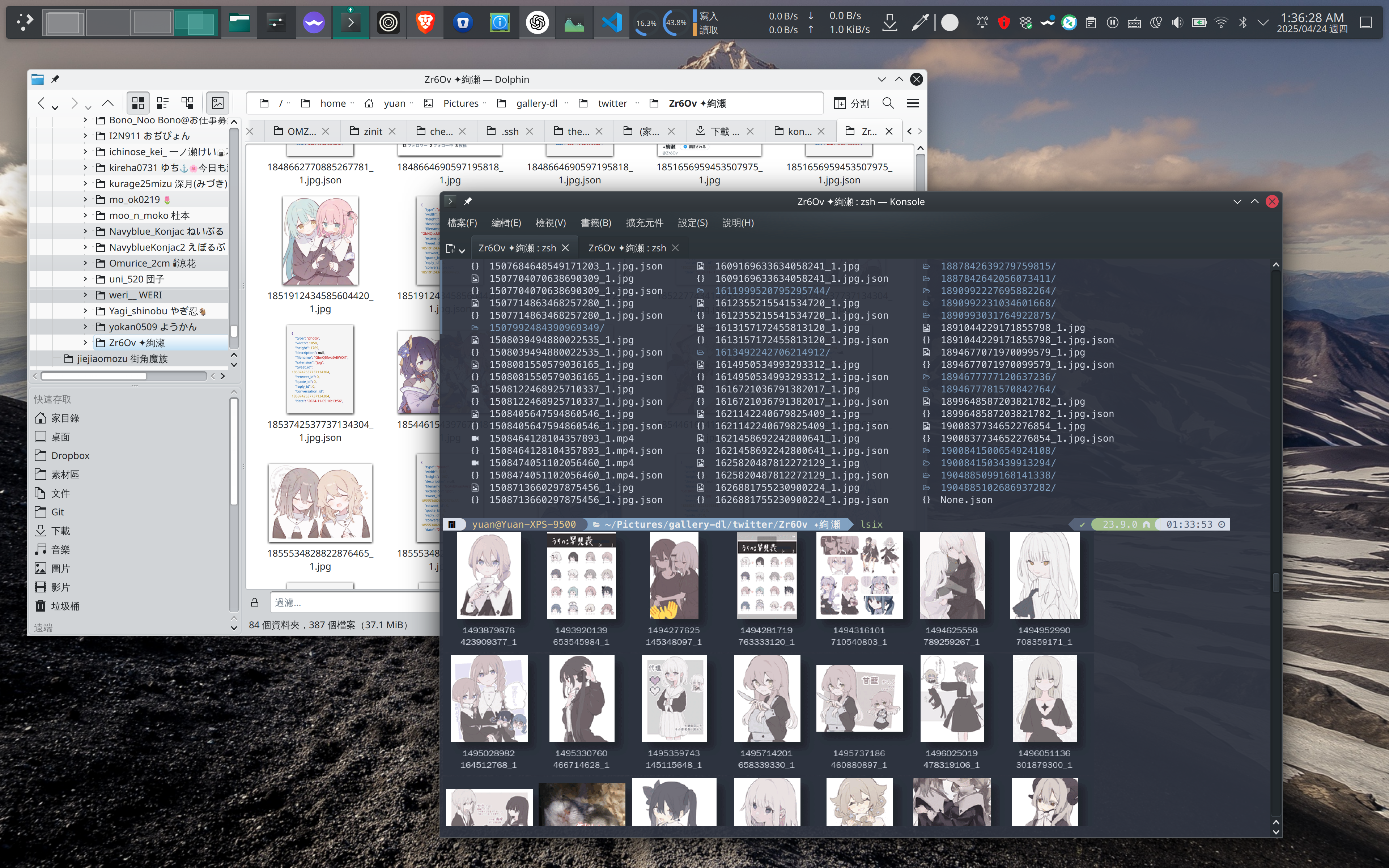The image size is (1389, 868).
Task: Toggle image previews in Dolphin toolbar
Action: coord(217,103)
